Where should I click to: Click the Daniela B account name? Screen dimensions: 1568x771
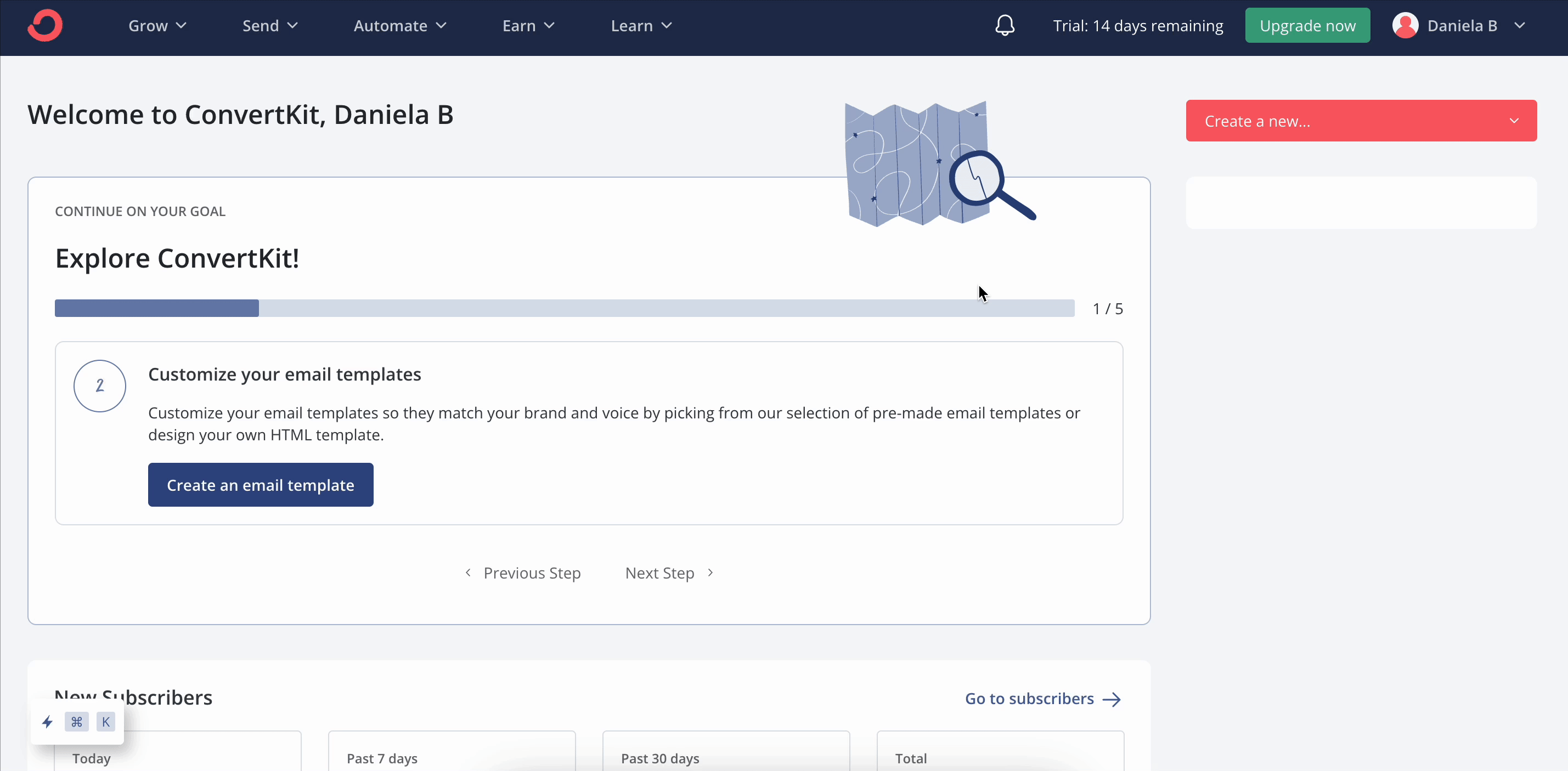pyautogui.click(x=1462, y=26)
